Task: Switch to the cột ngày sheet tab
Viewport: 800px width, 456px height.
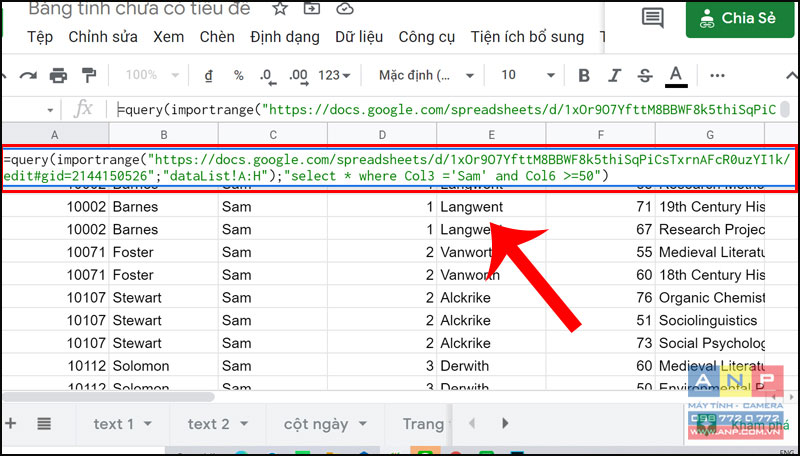Action: point(315,424)
